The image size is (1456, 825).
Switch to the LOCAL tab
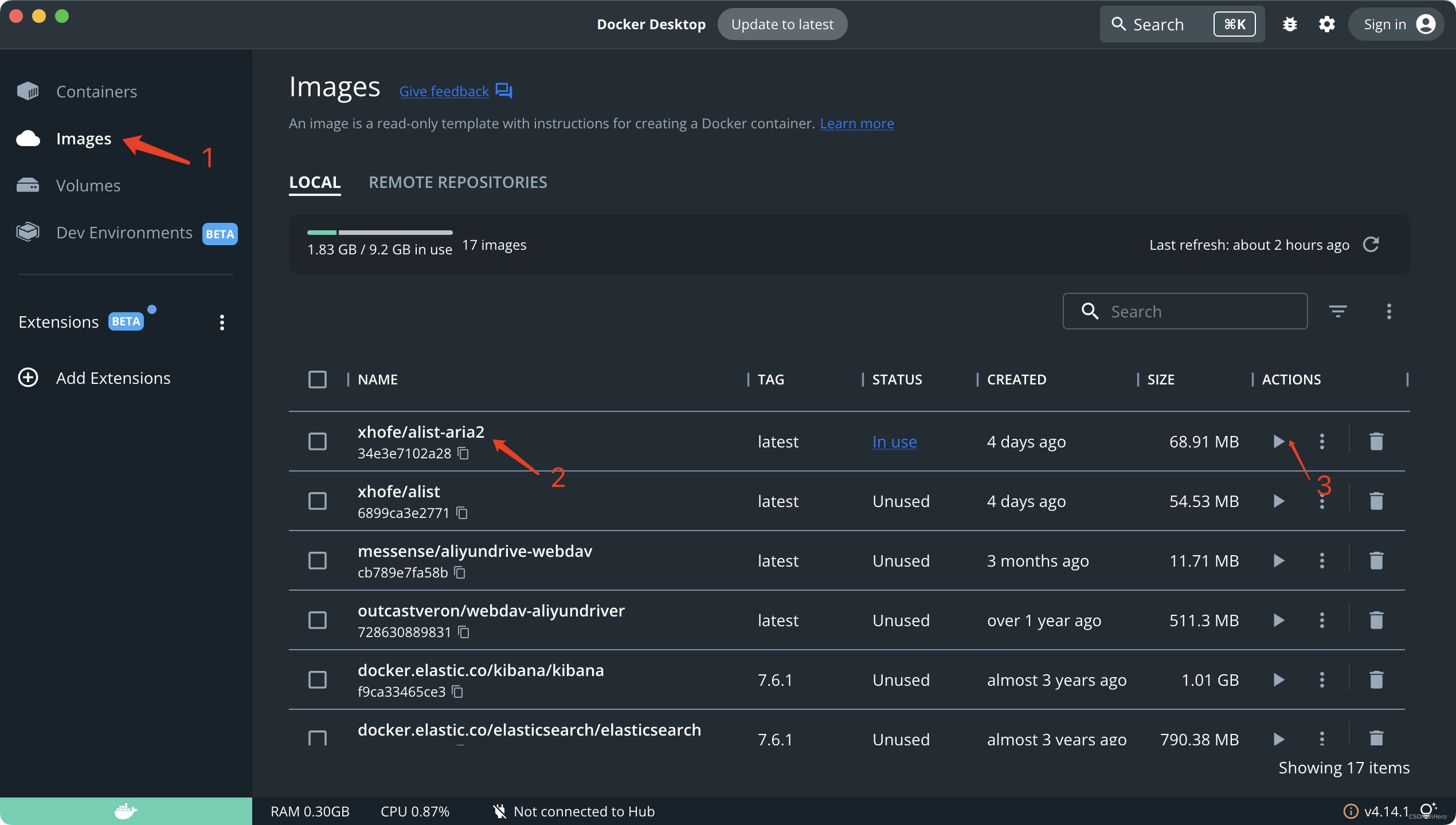click(x=315, y=182)
